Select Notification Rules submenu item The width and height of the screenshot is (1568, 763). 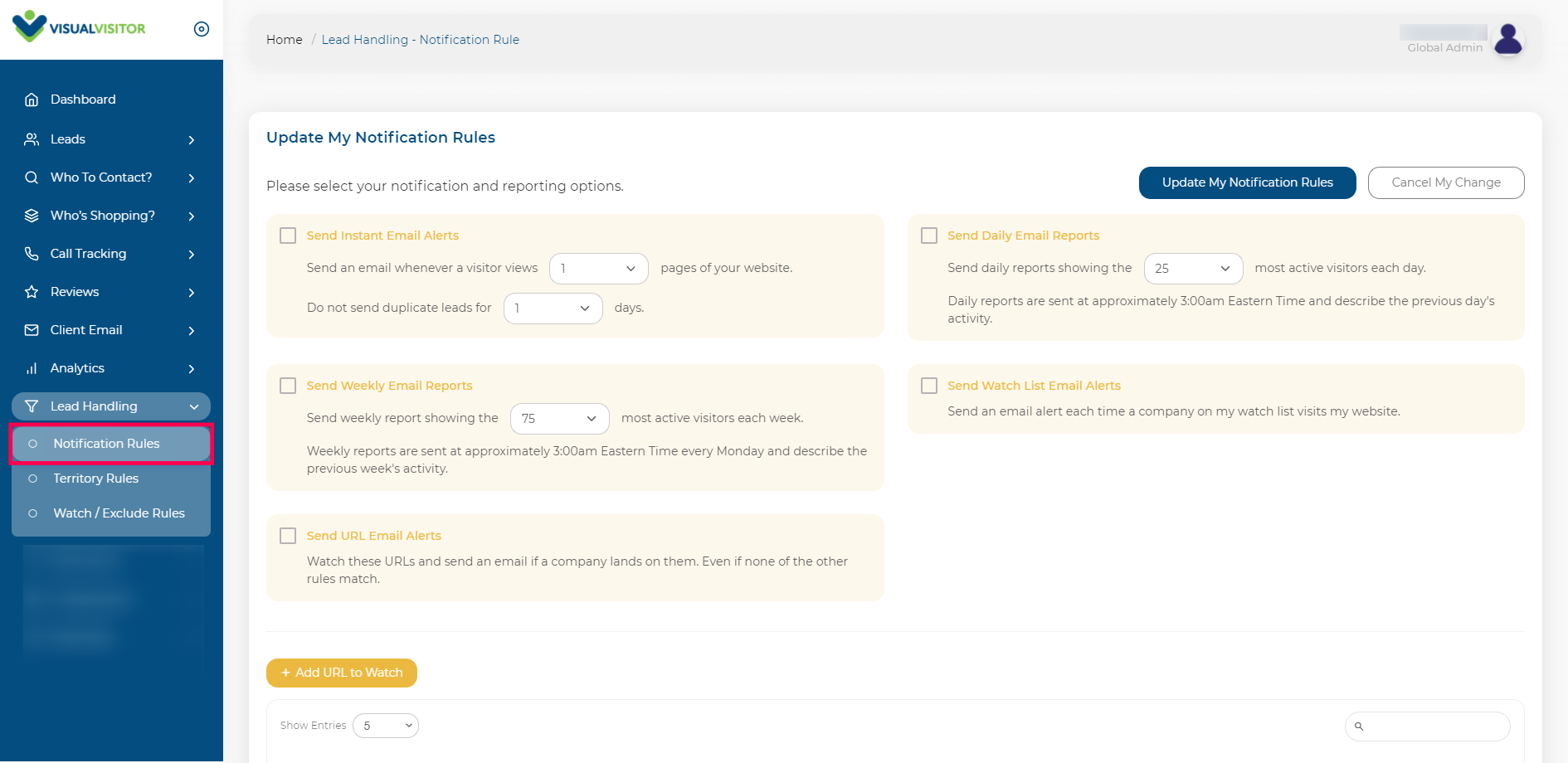(x=111, y=444)
